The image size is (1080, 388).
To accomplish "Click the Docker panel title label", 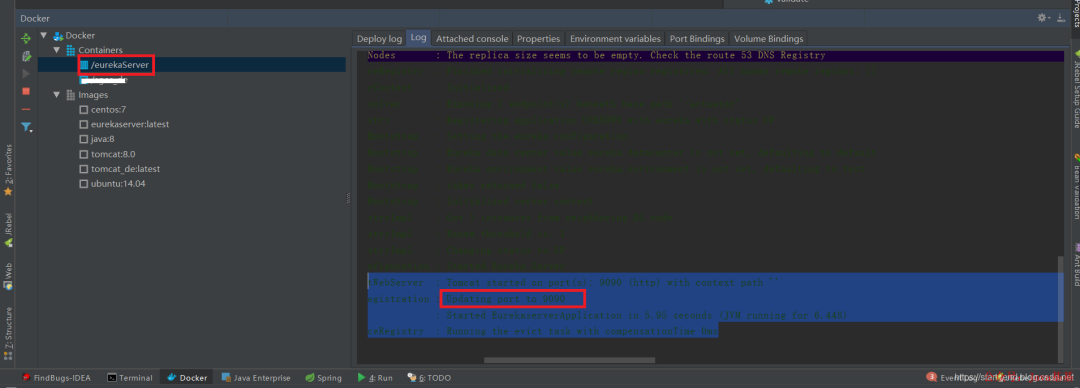I will pos(35,19).
